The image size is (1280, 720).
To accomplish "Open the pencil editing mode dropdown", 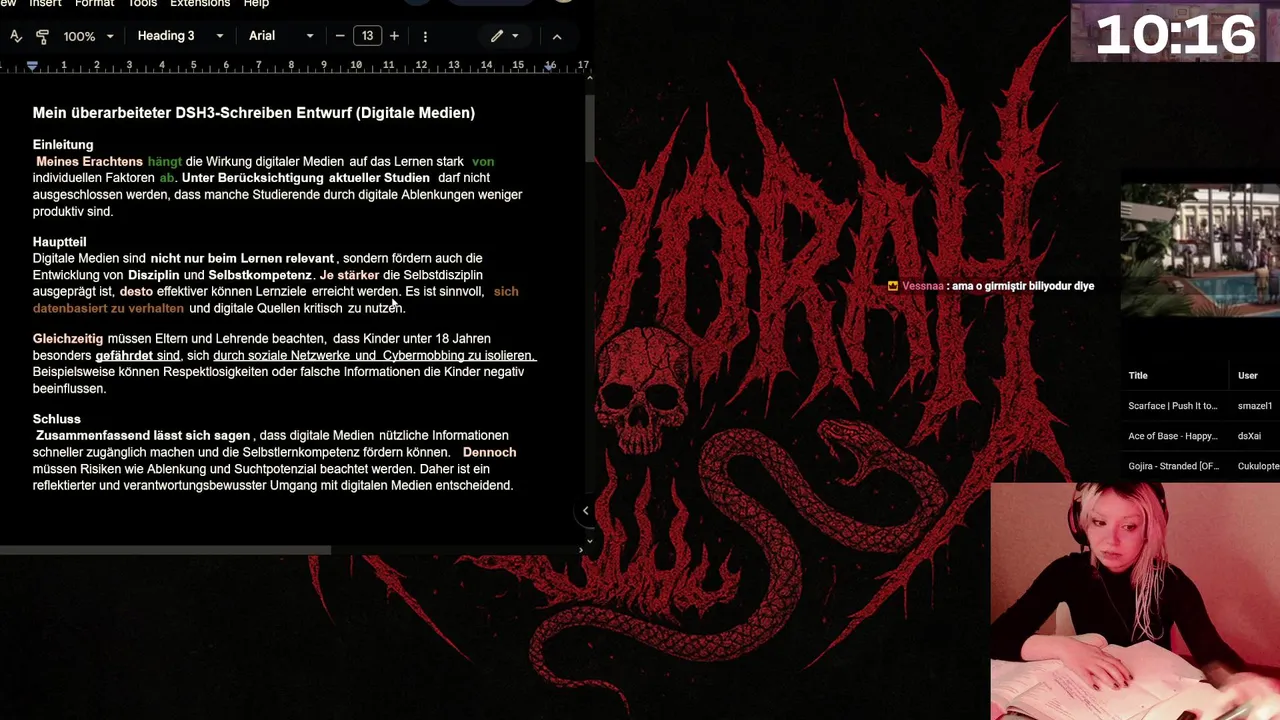I will coord(504,36).
